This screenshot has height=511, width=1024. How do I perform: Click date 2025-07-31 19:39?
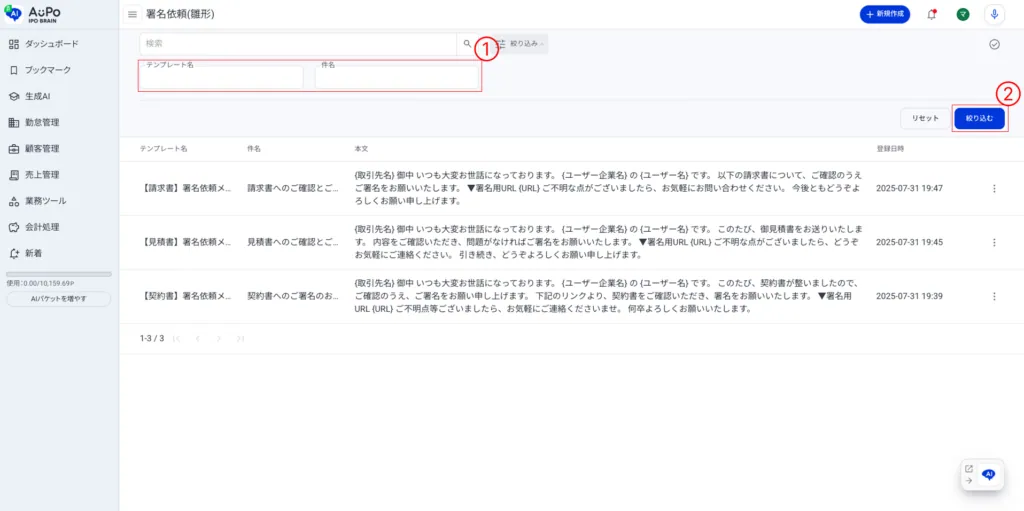point(909,296)
